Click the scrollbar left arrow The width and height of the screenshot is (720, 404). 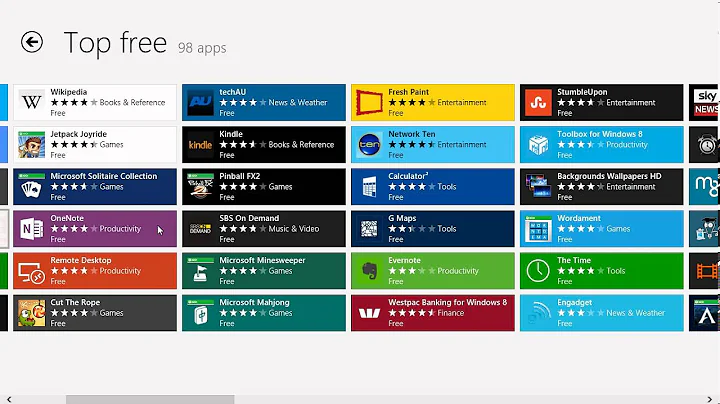tap(9, 399)
